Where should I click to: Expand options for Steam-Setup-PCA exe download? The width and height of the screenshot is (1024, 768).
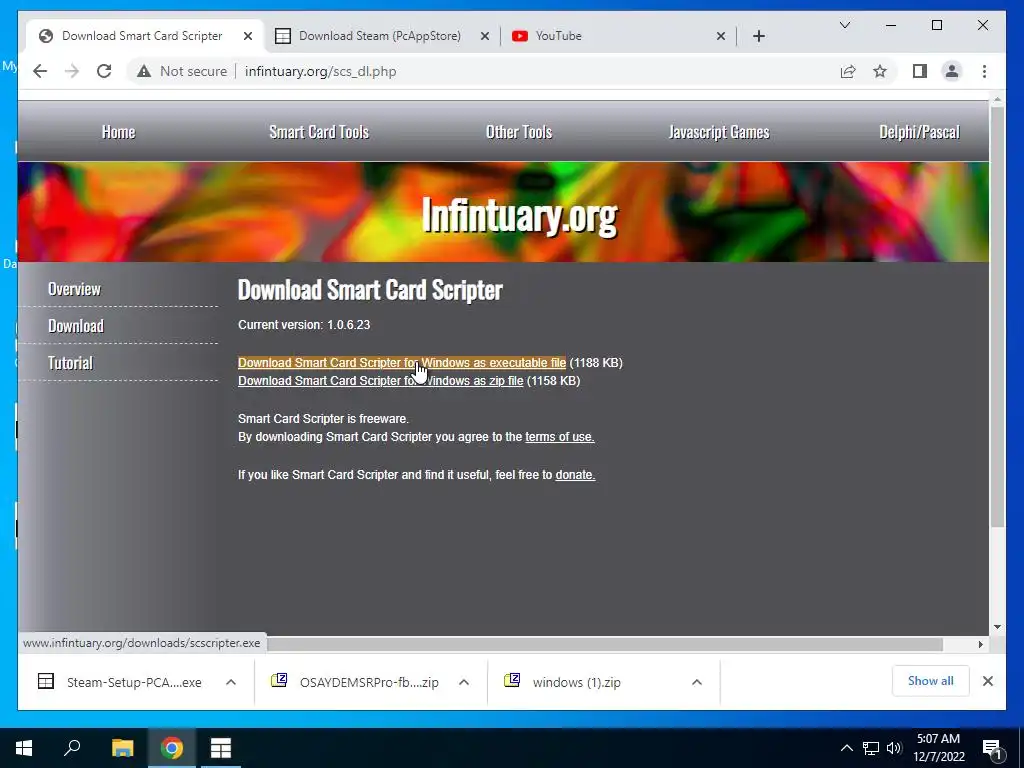[231, 682]
